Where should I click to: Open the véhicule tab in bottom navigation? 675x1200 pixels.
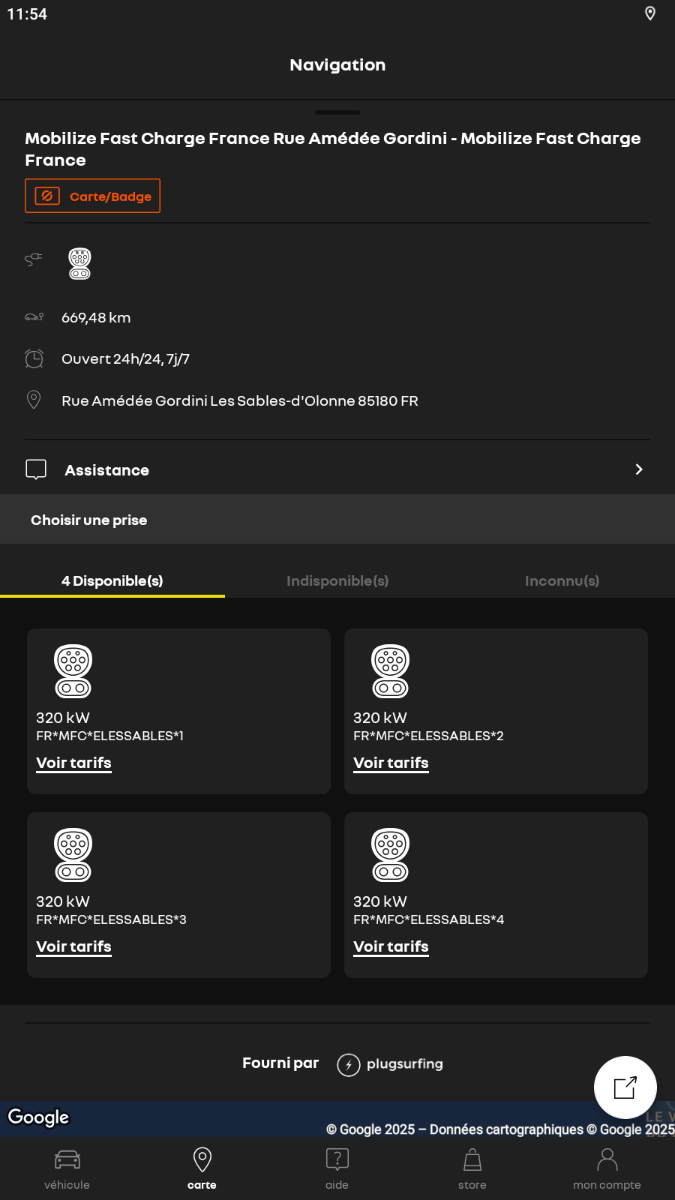tap(67, 1169)
